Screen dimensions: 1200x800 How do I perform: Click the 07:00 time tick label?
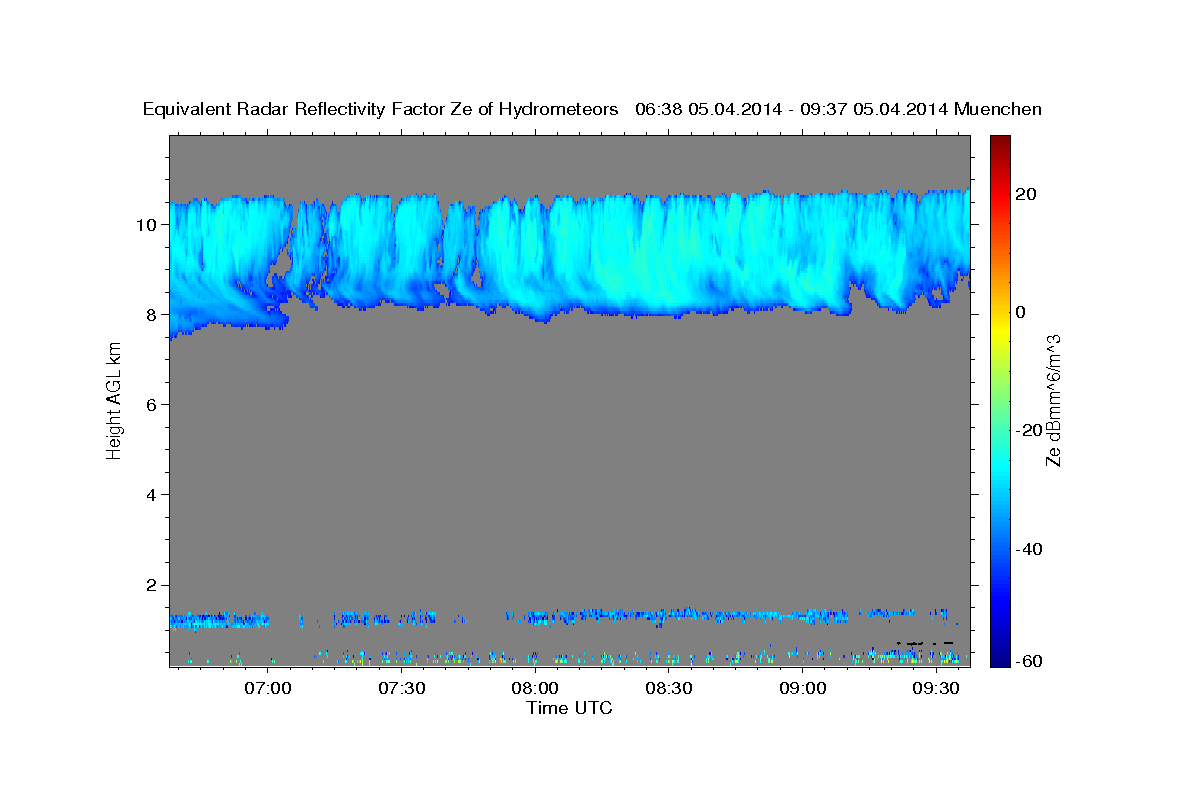269,689
